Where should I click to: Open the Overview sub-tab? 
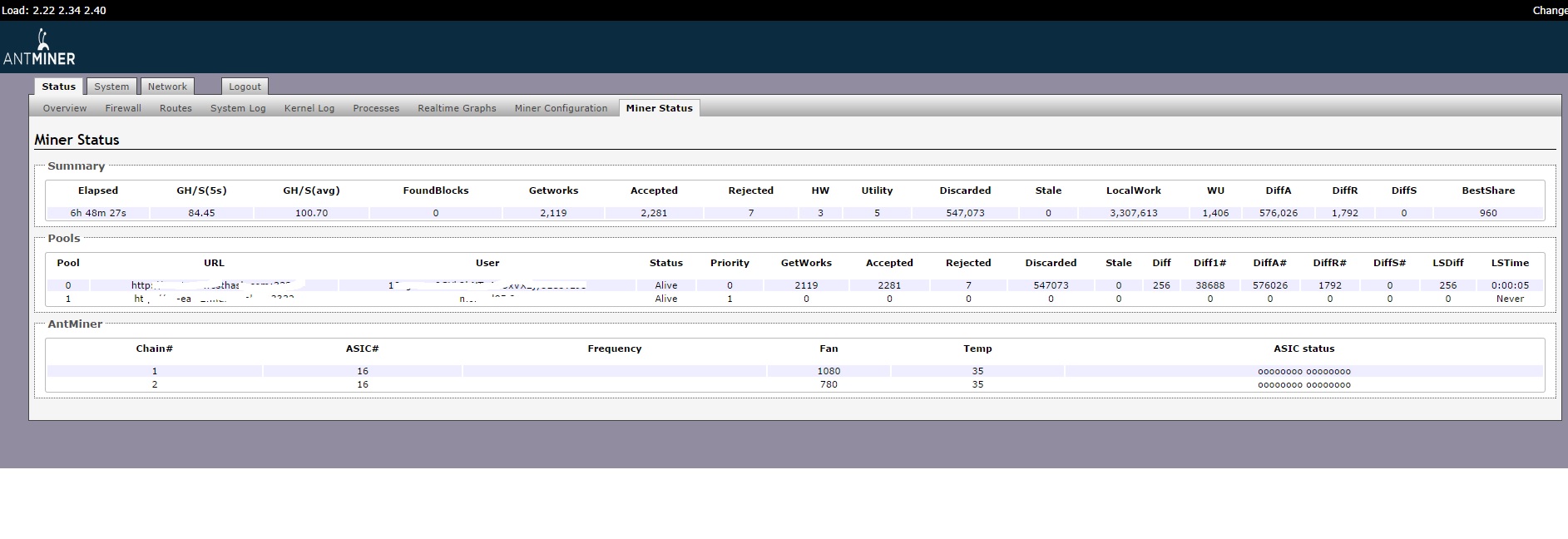pyautogui.click(x=65, y=108)
